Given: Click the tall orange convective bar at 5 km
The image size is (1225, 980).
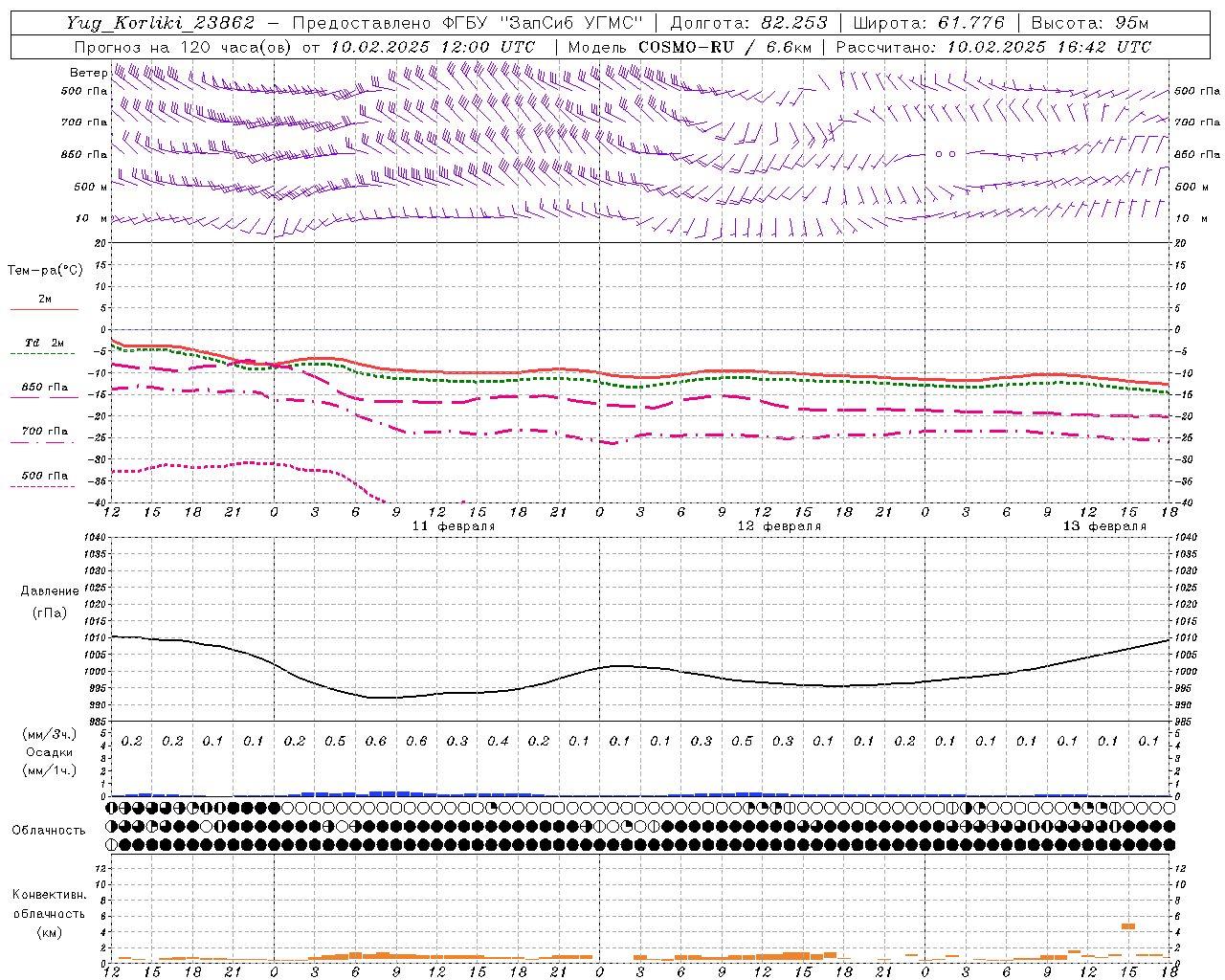Looking at the screenshot, I should (1128, 926).
